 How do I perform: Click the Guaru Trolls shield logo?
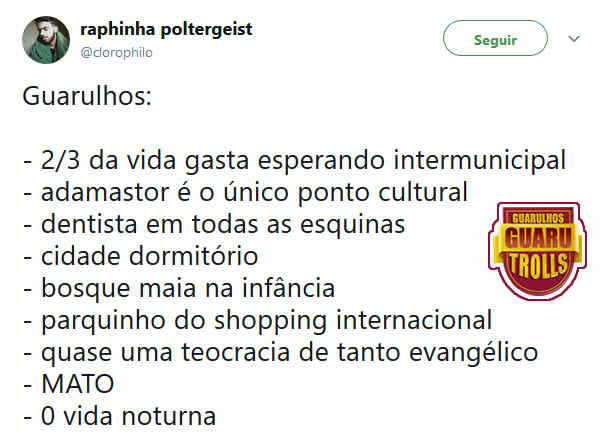[538, 251]
